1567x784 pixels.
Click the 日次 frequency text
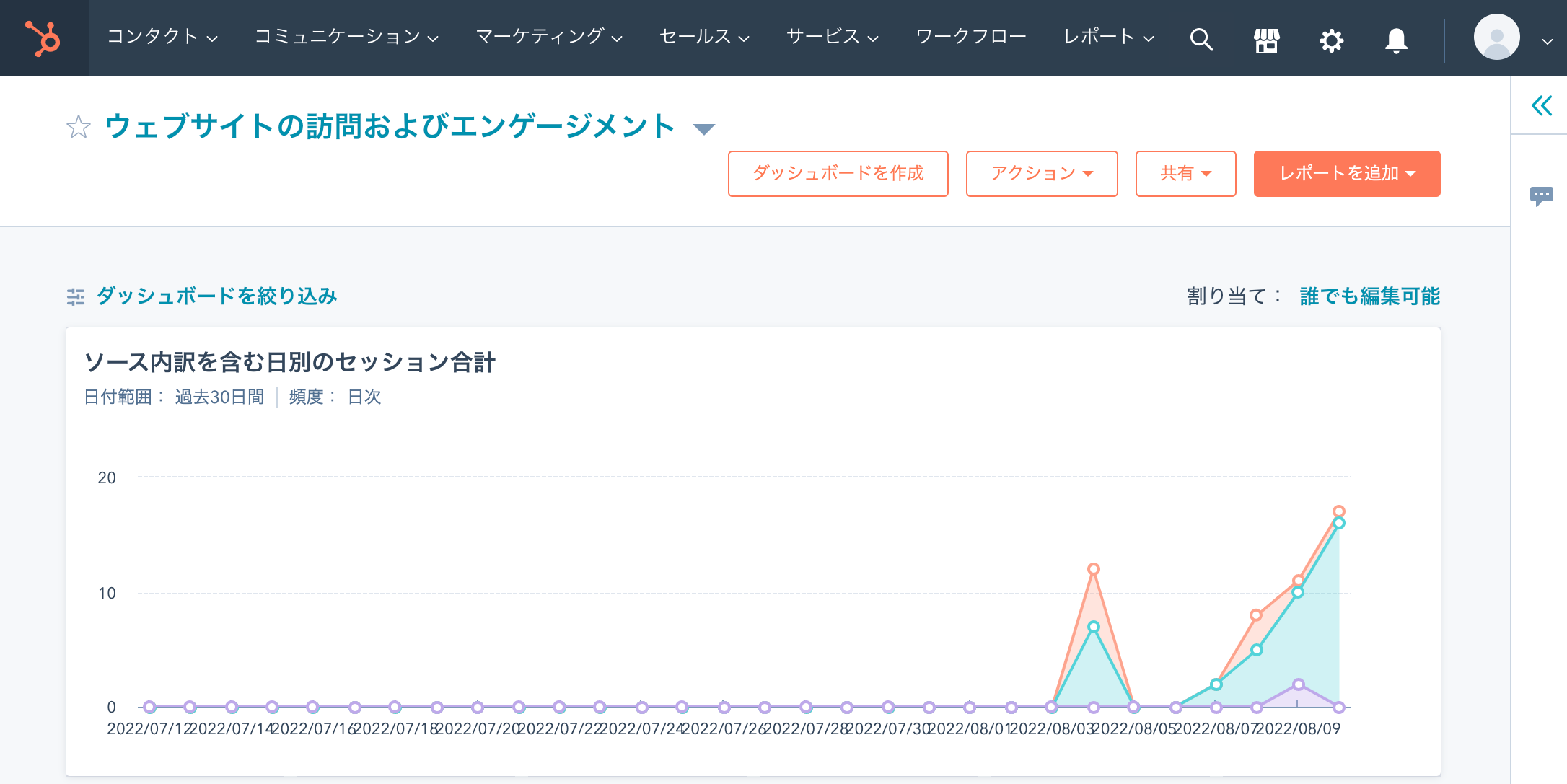tap(364, 397)
